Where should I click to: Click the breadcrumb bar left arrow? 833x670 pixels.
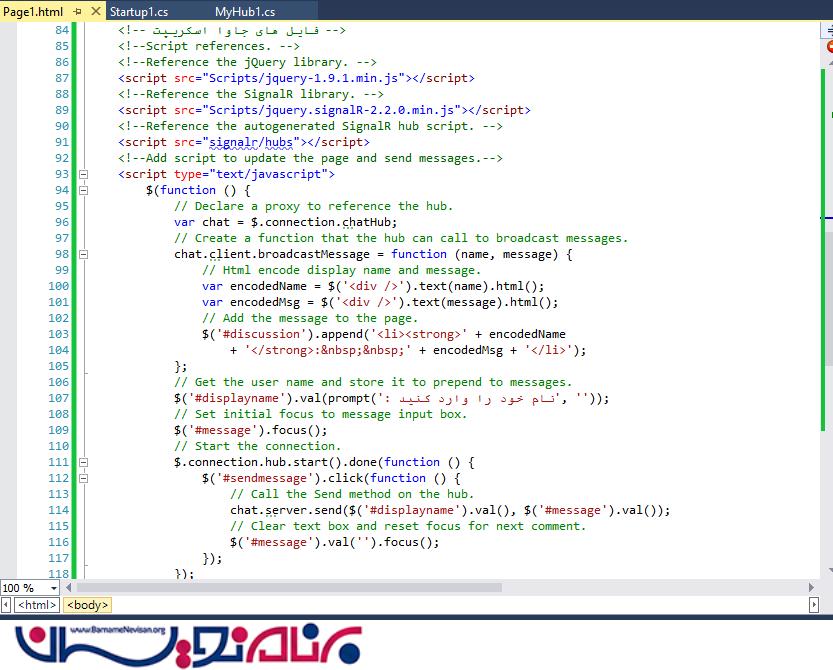click(x=7, y=605)
